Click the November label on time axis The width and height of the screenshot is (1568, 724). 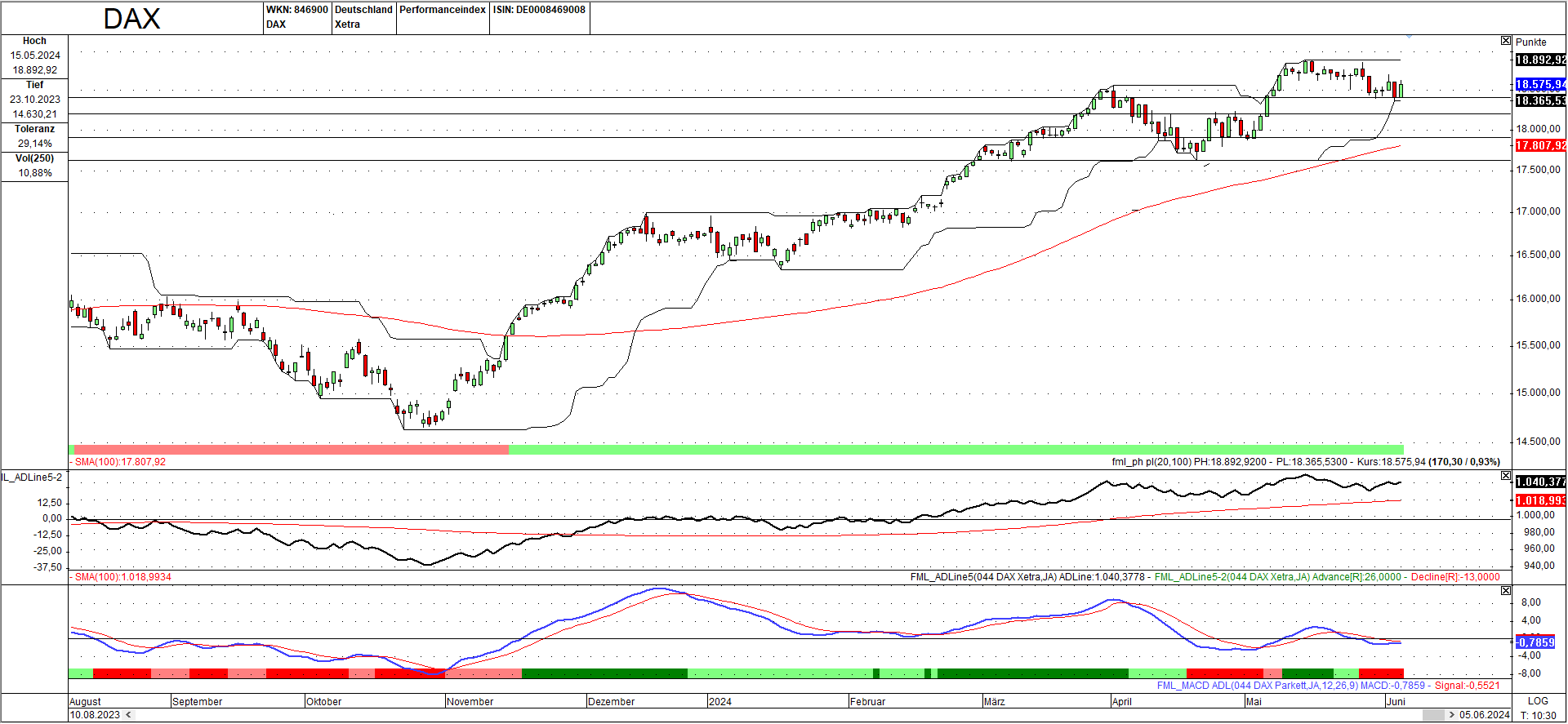pyautogui.click(x=470, y=702)
